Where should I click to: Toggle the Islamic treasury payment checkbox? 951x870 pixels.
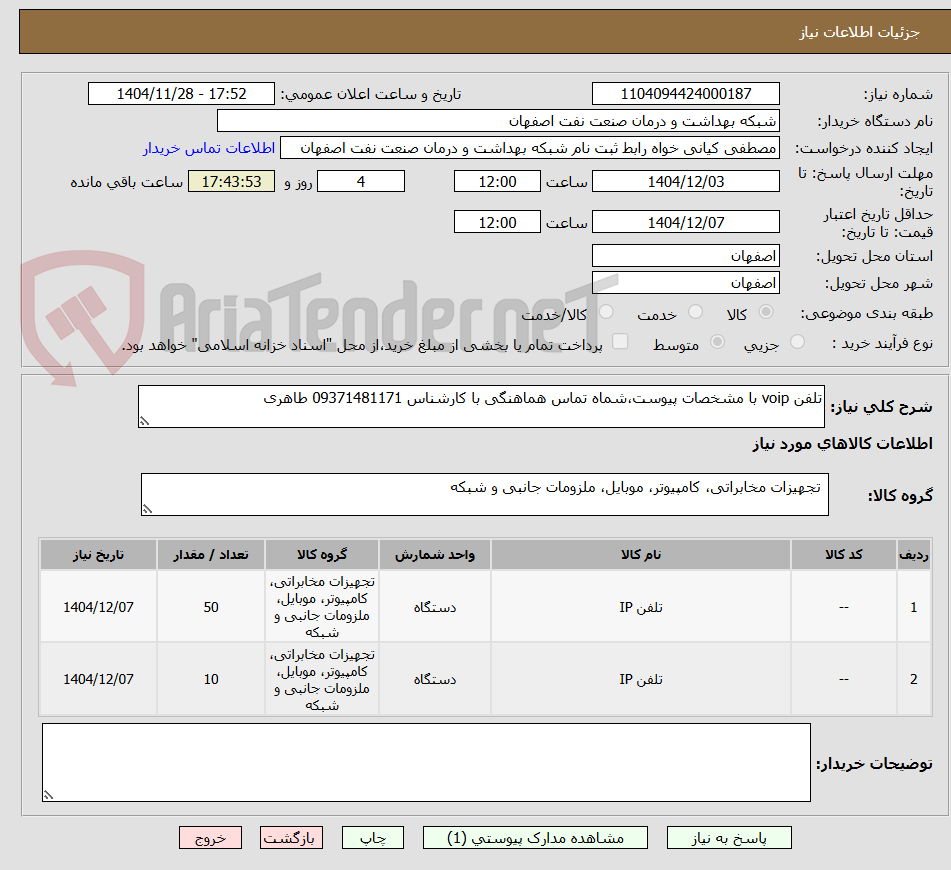click(620, 342)
